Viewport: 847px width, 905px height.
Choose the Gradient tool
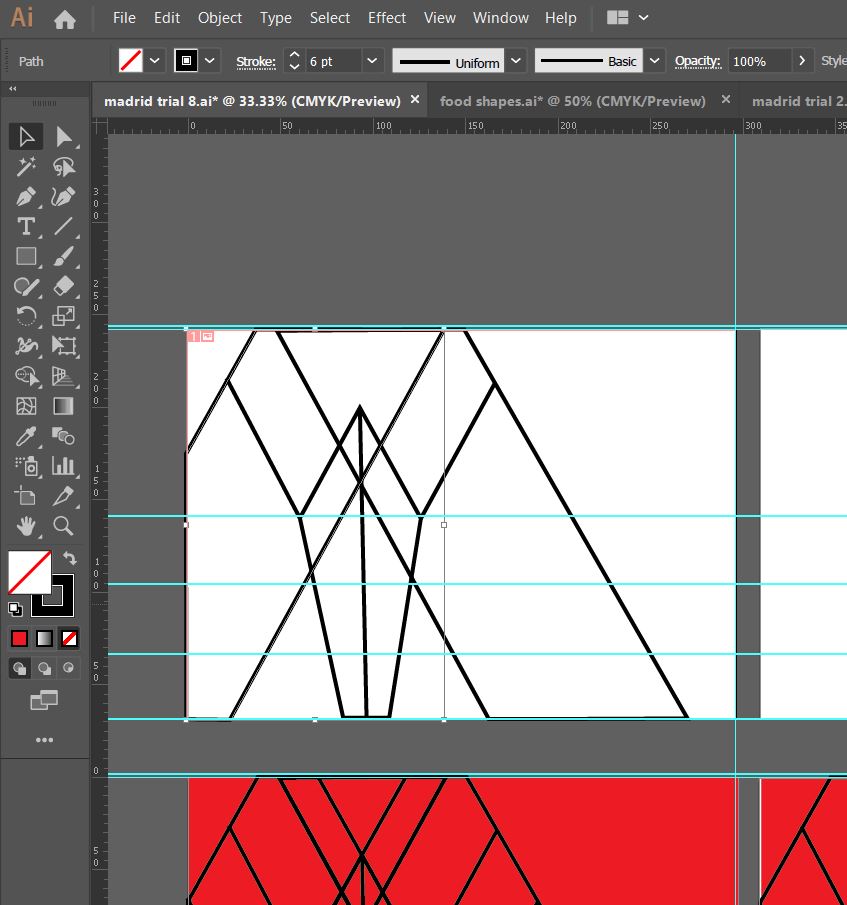click(63, 406)
